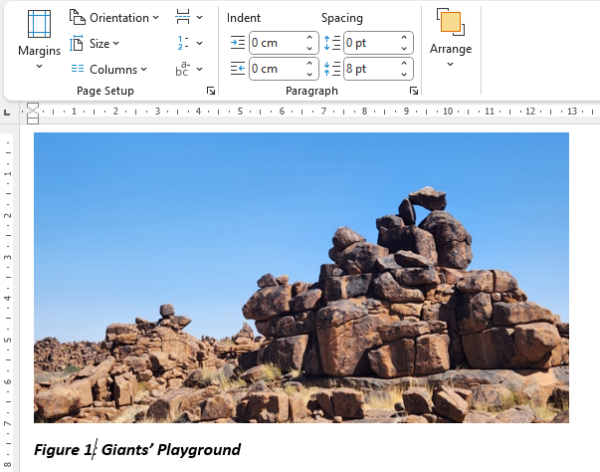
Task: Click the Spacing After 8 pt field
Action: tap(369, 69)
